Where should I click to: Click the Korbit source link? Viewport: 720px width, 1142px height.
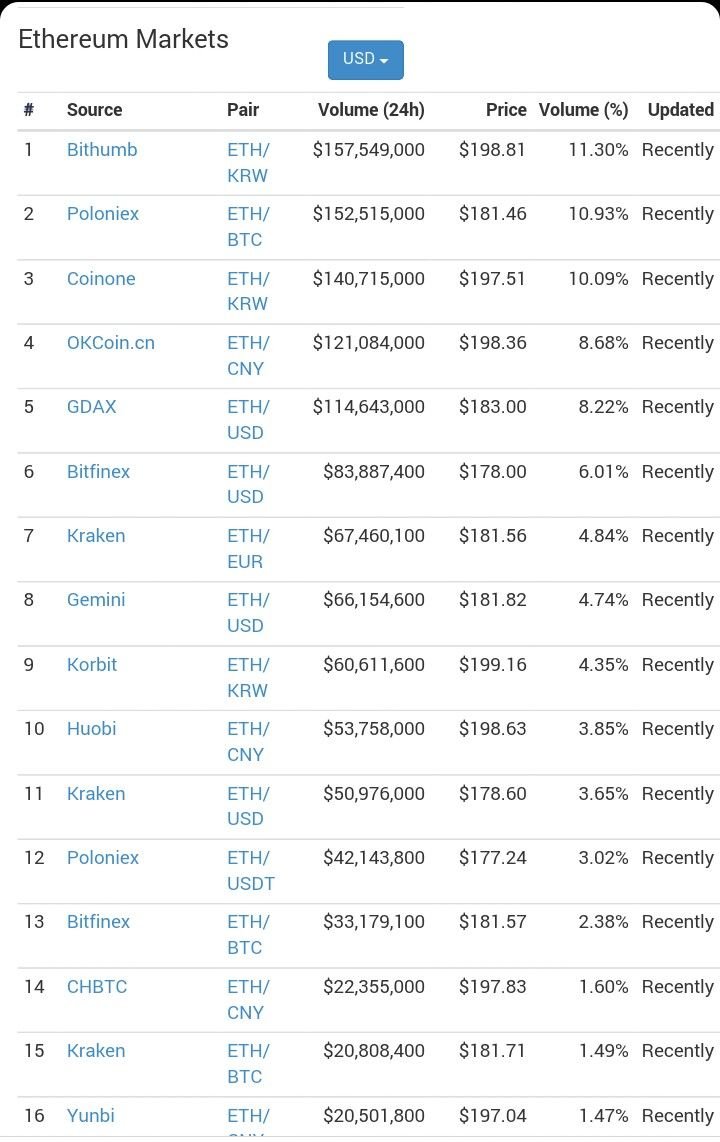pyautogui.click(x=92, y=665)
